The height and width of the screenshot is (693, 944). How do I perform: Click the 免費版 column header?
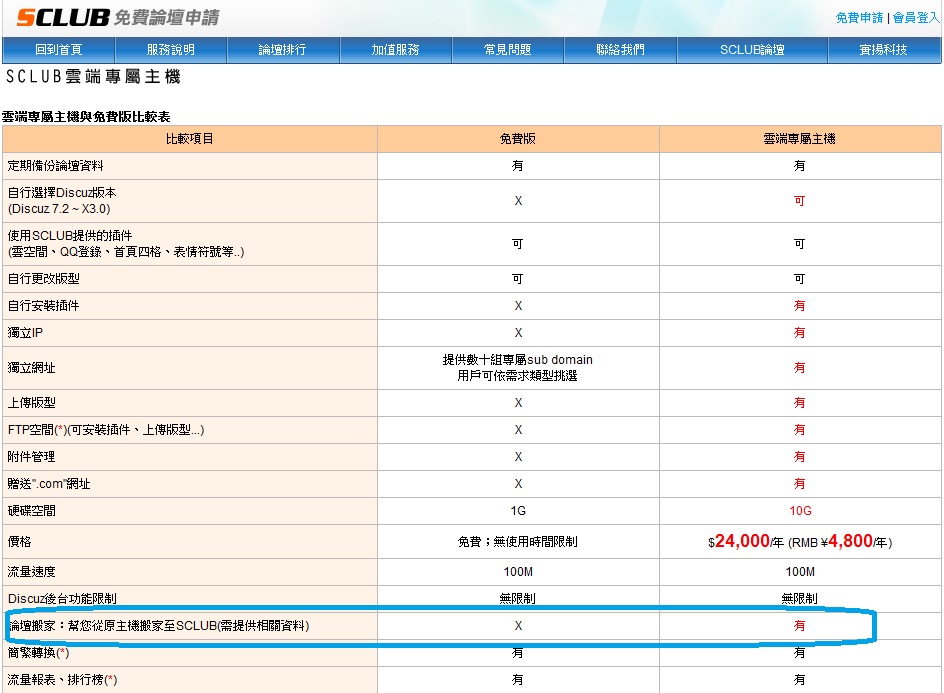tap(518, 139)
